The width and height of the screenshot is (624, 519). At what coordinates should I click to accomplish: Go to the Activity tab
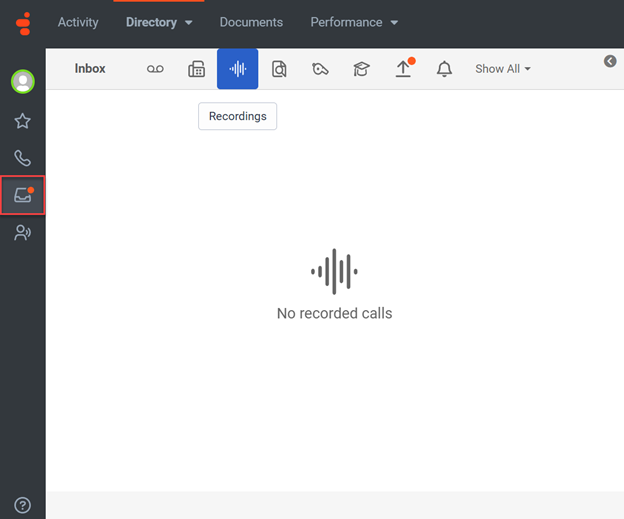pyautogui.click(x=78, y=22)
